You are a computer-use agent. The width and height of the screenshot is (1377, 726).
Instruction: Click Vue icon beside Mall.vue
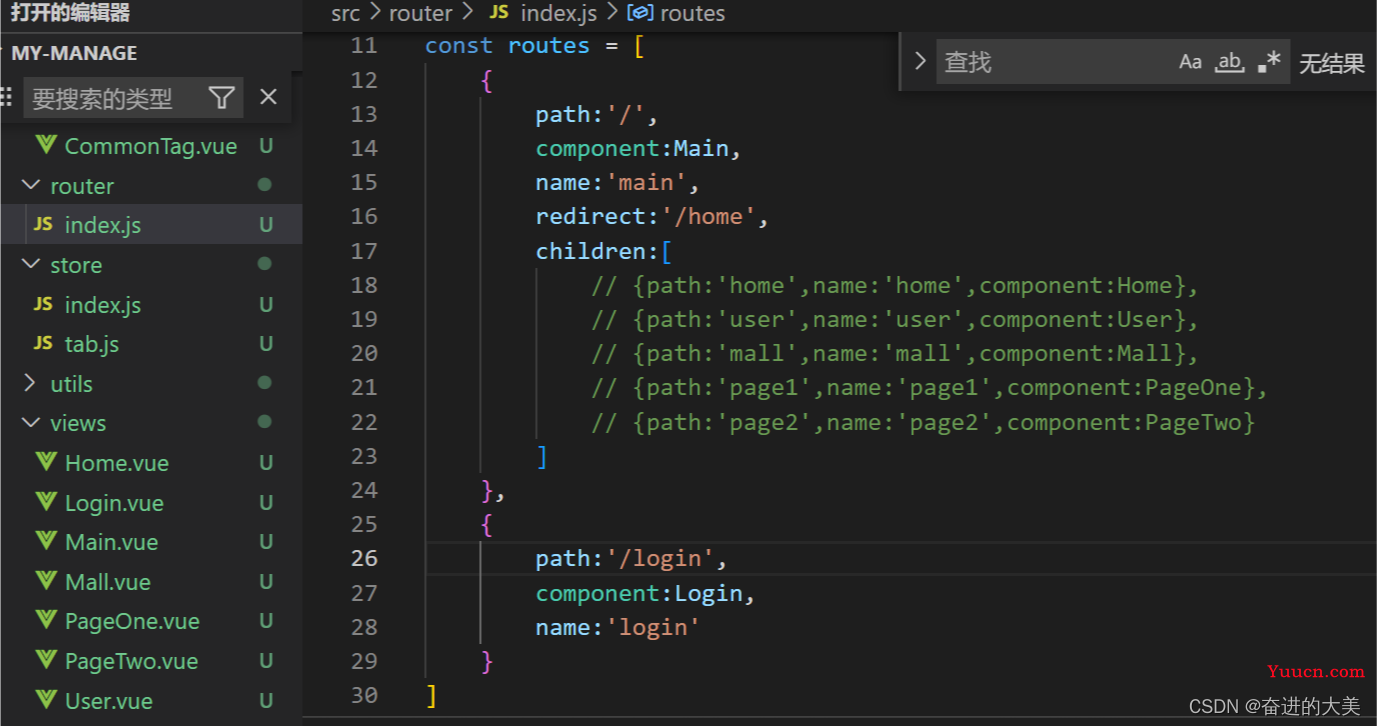(45, 581)
